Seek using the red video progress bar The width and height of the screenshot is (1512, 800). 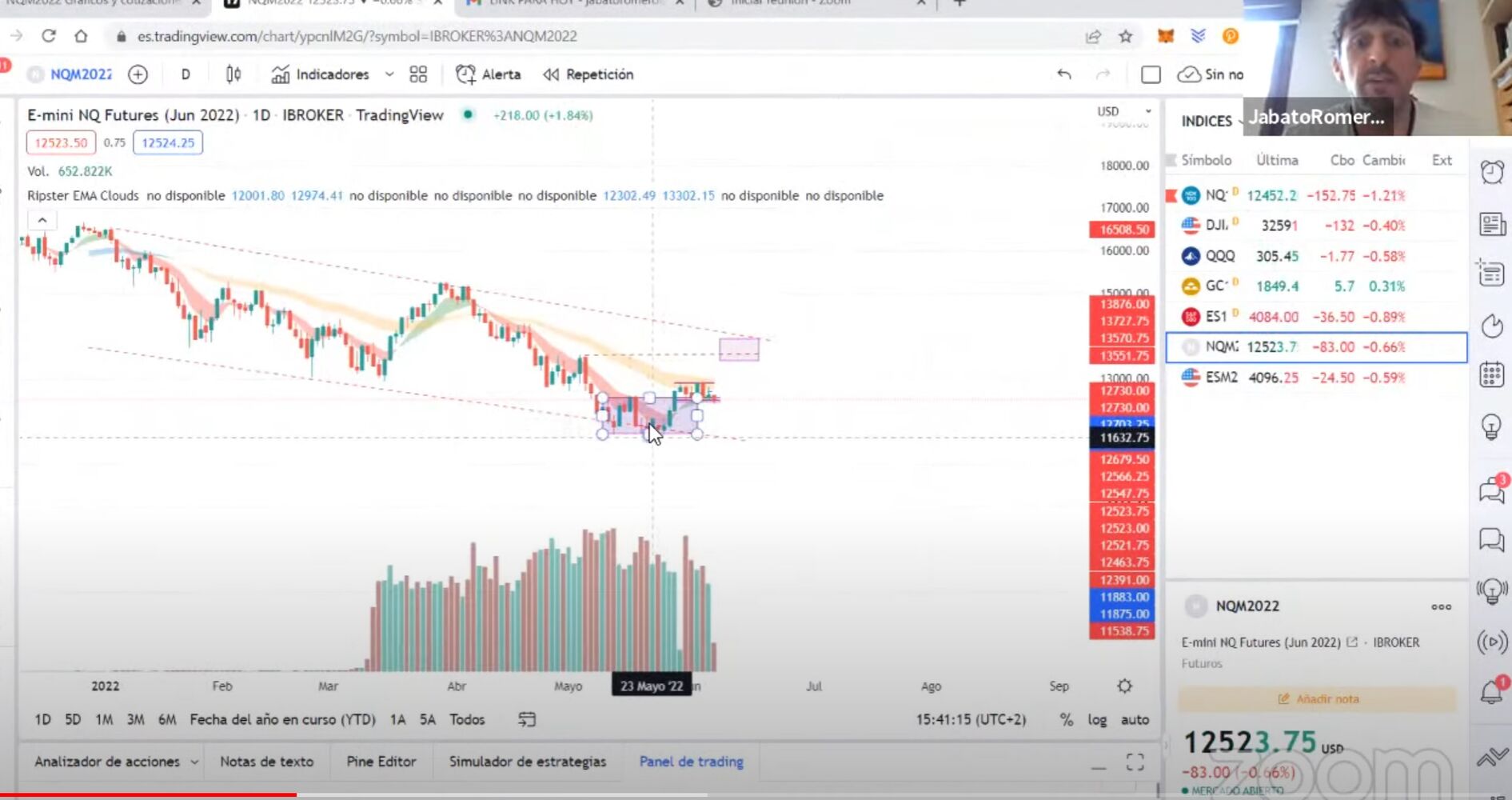pos(148,795)
